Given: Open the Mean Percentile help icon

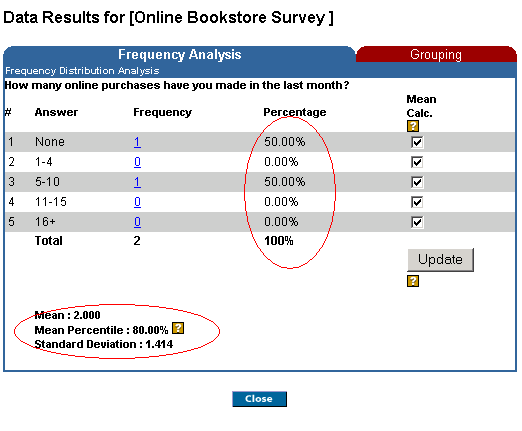Looking at the screenshot, I should (x=178, y=328).
